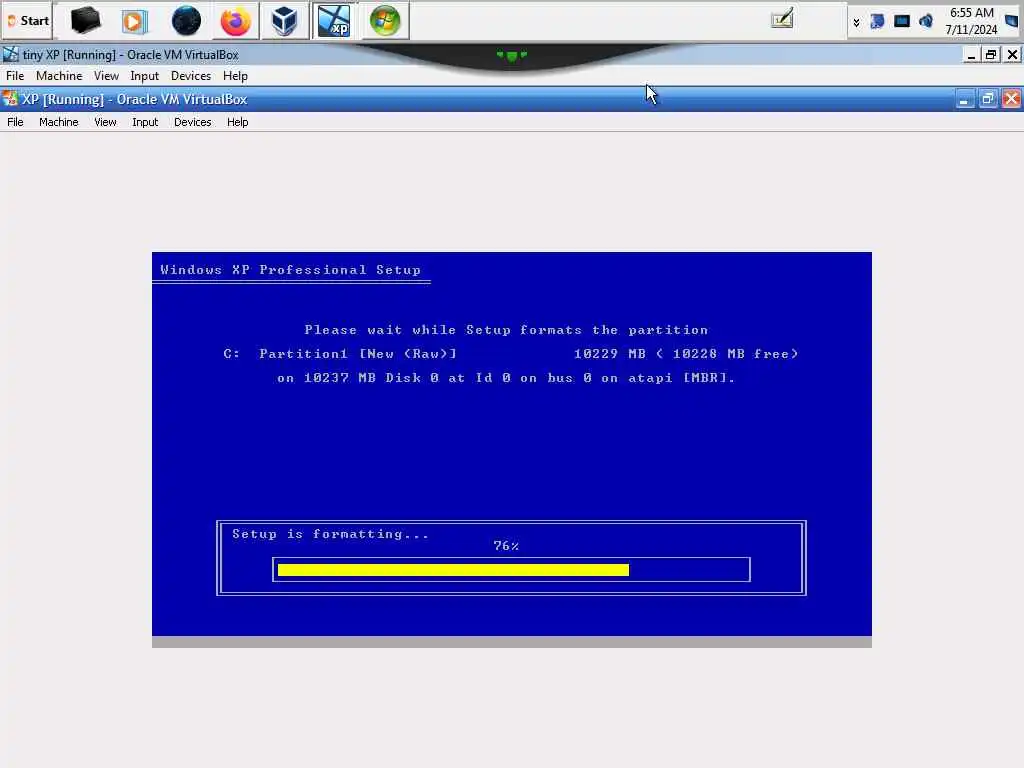Open the dark globe browser icon
1024x768 pixels.
pos(186,21)
